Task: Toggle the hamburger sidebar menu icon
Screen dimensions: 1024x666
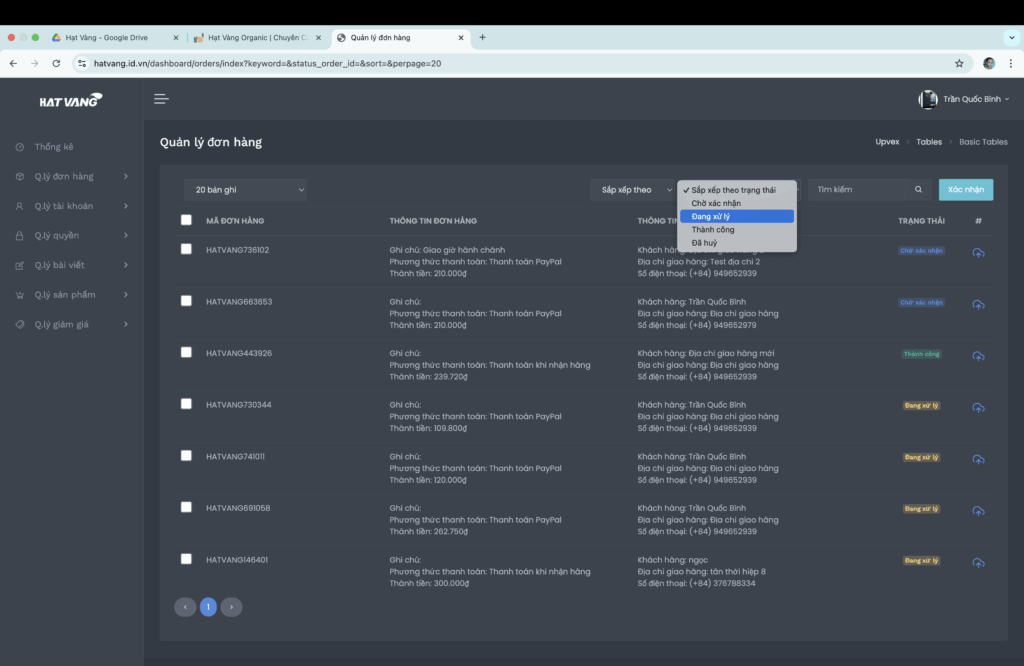Action: coord(161,99)
